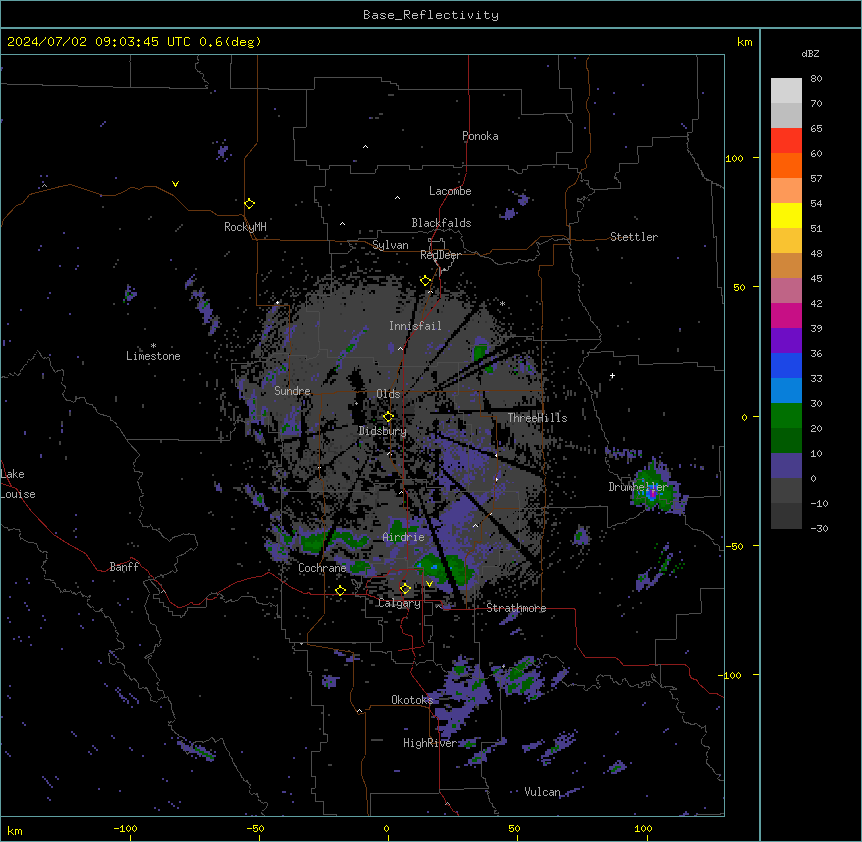Click the yellow diamond marker above Calgary label
Screen dimensions: 862x842
point(405,589)
